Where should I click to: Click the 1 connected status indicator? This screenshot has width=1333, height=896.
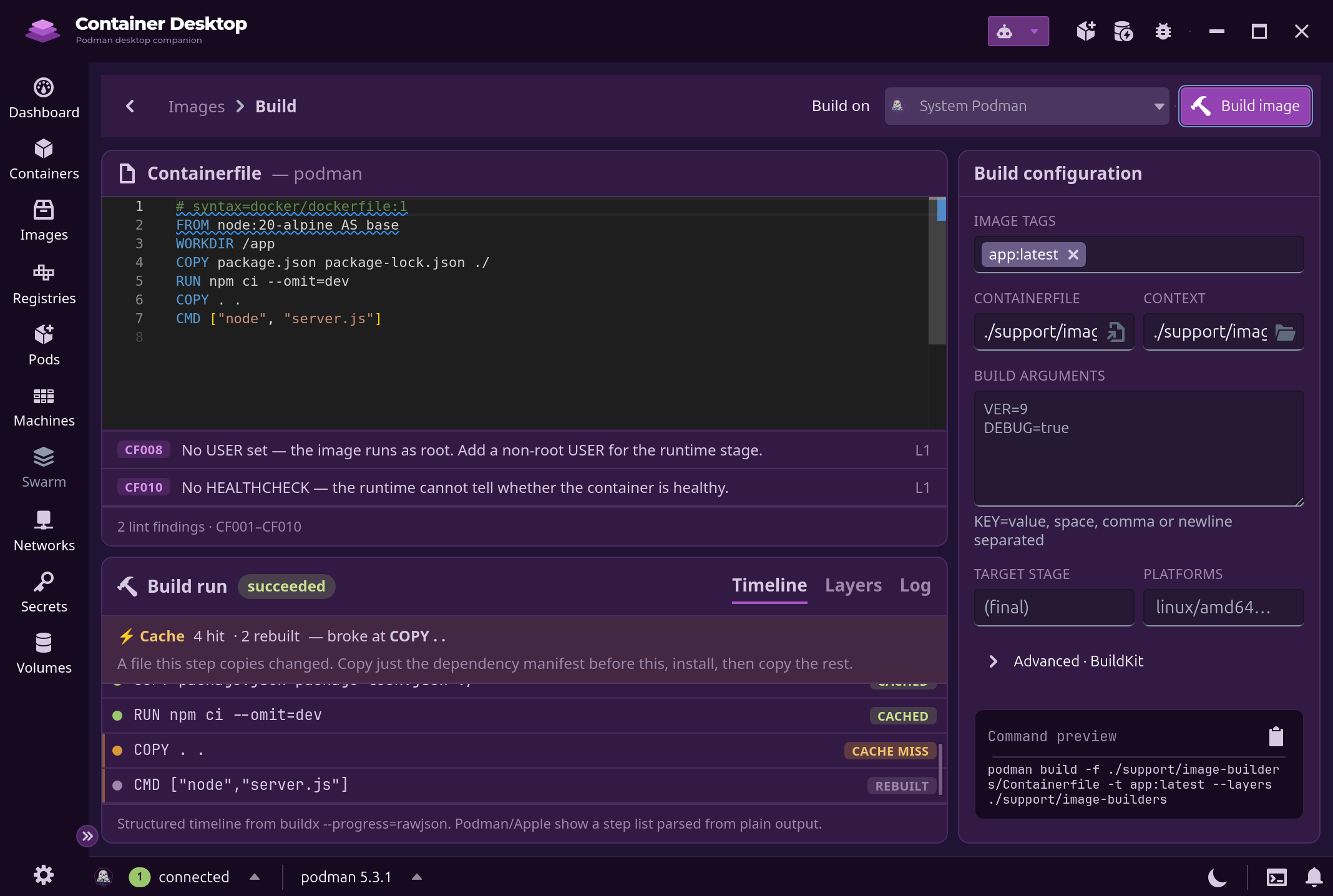(x=179, y=877)
